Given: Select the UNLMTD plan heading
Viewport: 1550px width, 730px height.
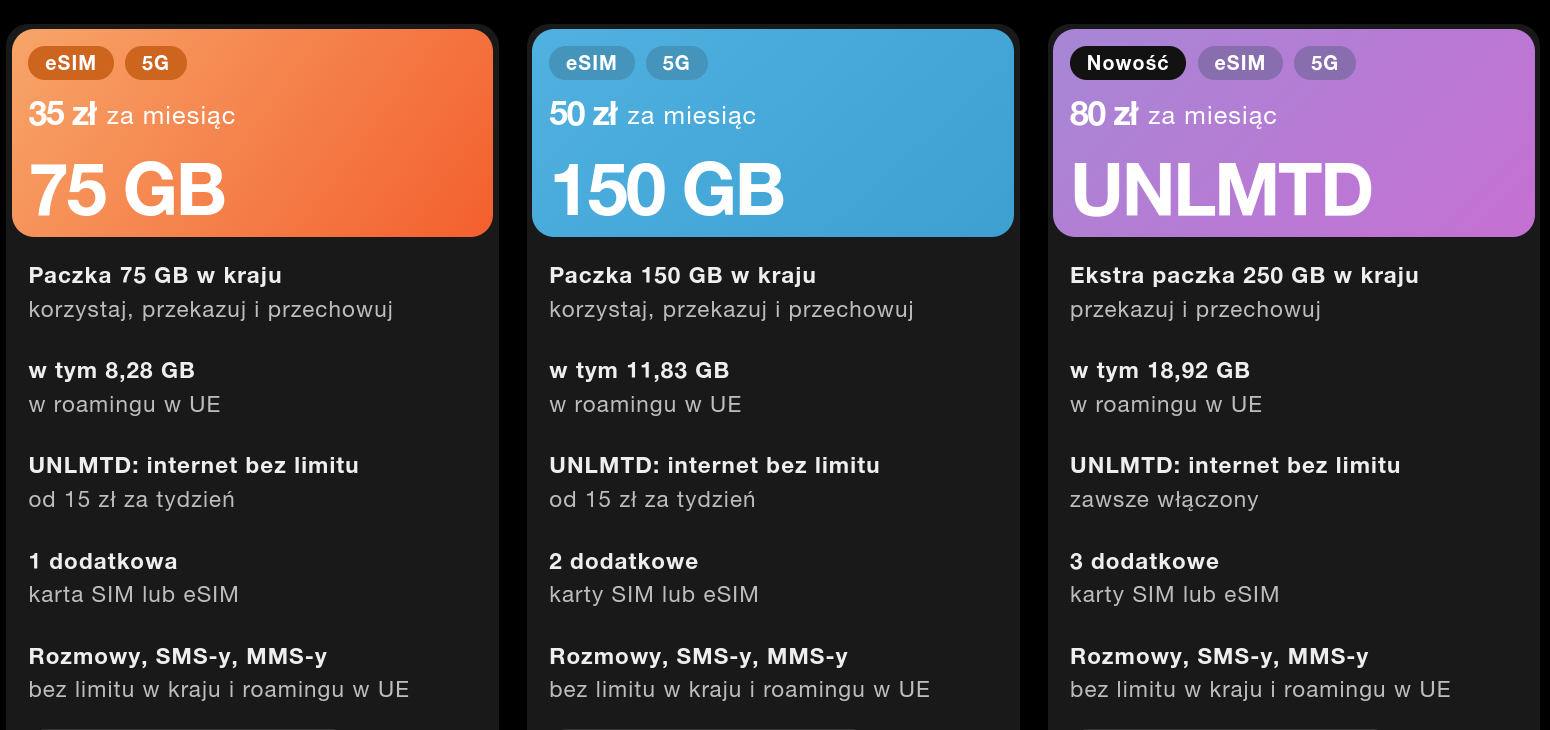Looking at the screenshot, I should 1221,189.
